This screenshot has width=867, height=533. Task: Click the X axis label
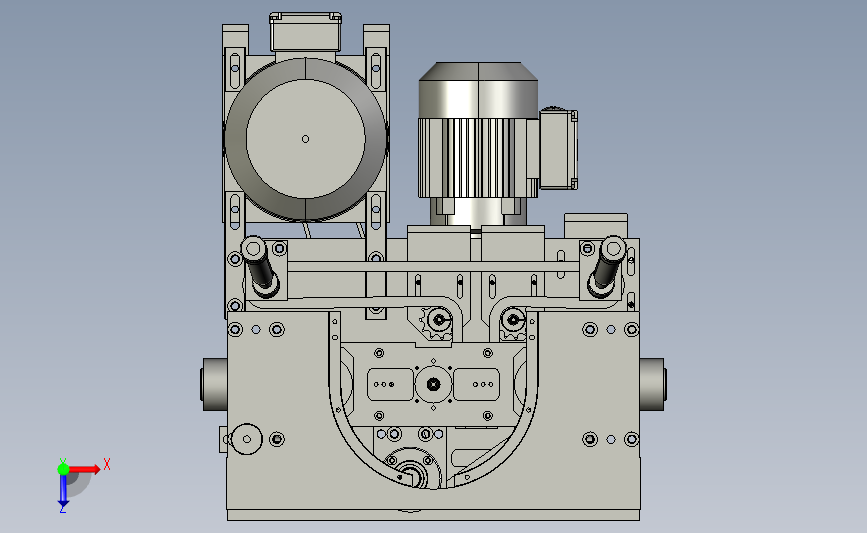(x=107, y=464)
